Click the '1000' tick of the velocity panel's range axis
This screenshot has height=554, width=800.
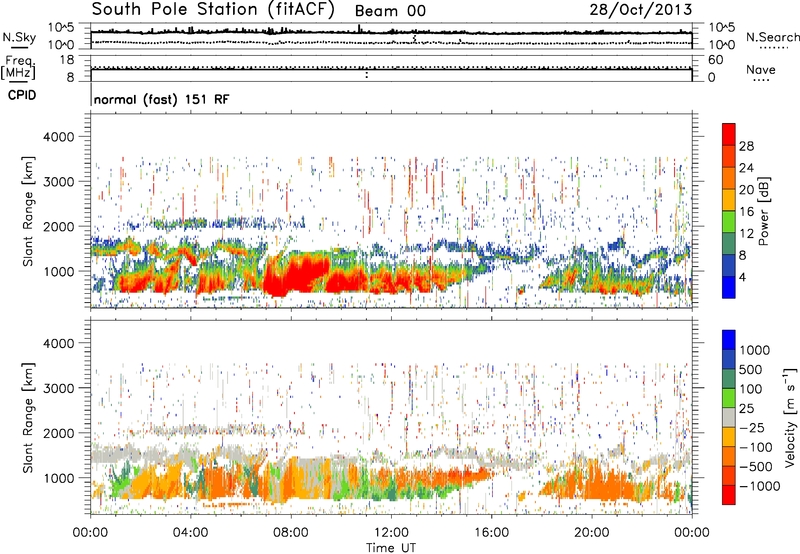(59, 478)
